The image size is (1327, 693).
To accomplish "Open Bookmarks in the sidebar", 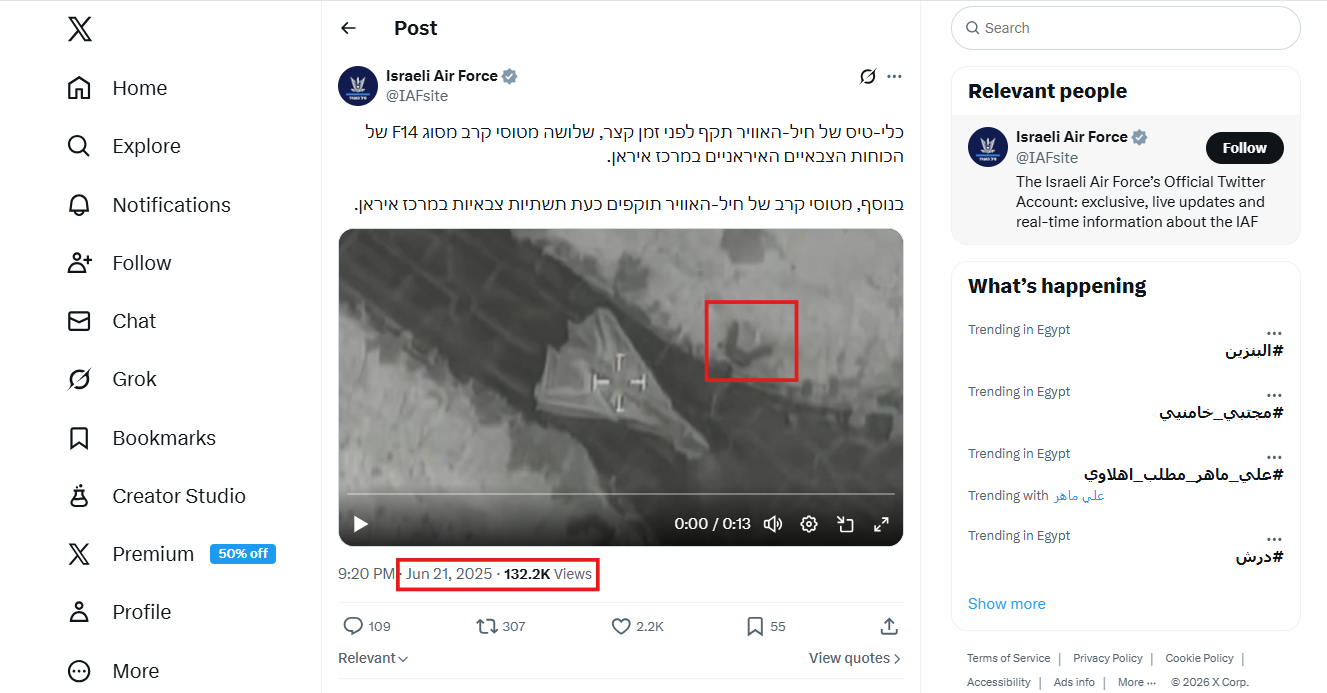I will pos(164,438).
